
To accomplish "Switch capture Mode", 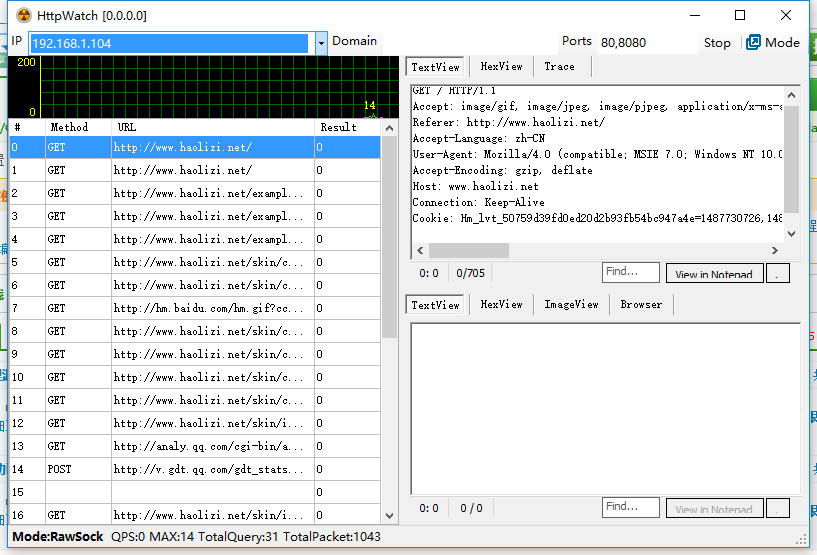I will pos(773,43).
